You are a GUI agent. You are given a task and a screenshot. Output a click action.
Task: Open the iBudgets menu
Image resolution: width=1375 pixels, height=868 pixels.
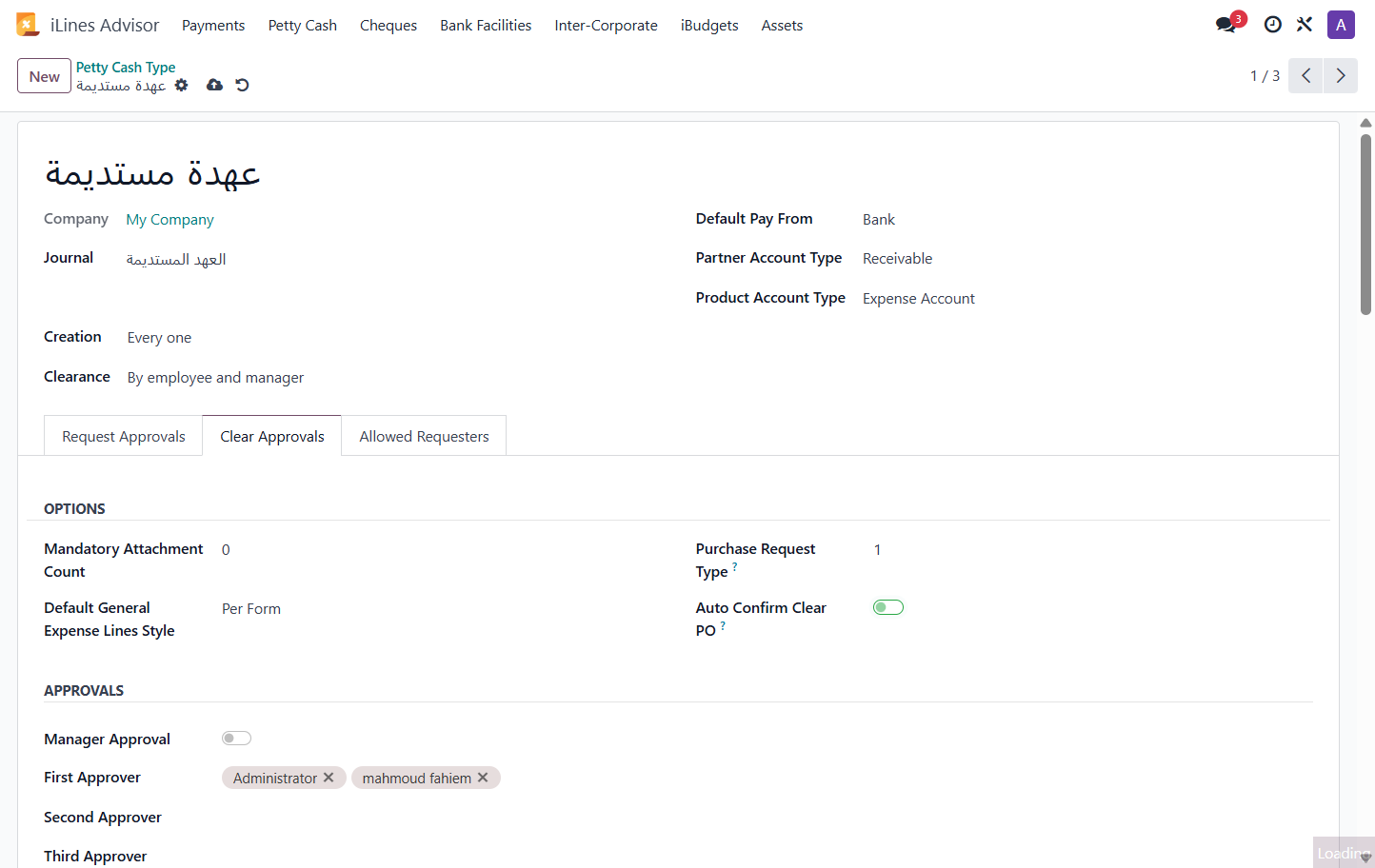click(709, 26)
